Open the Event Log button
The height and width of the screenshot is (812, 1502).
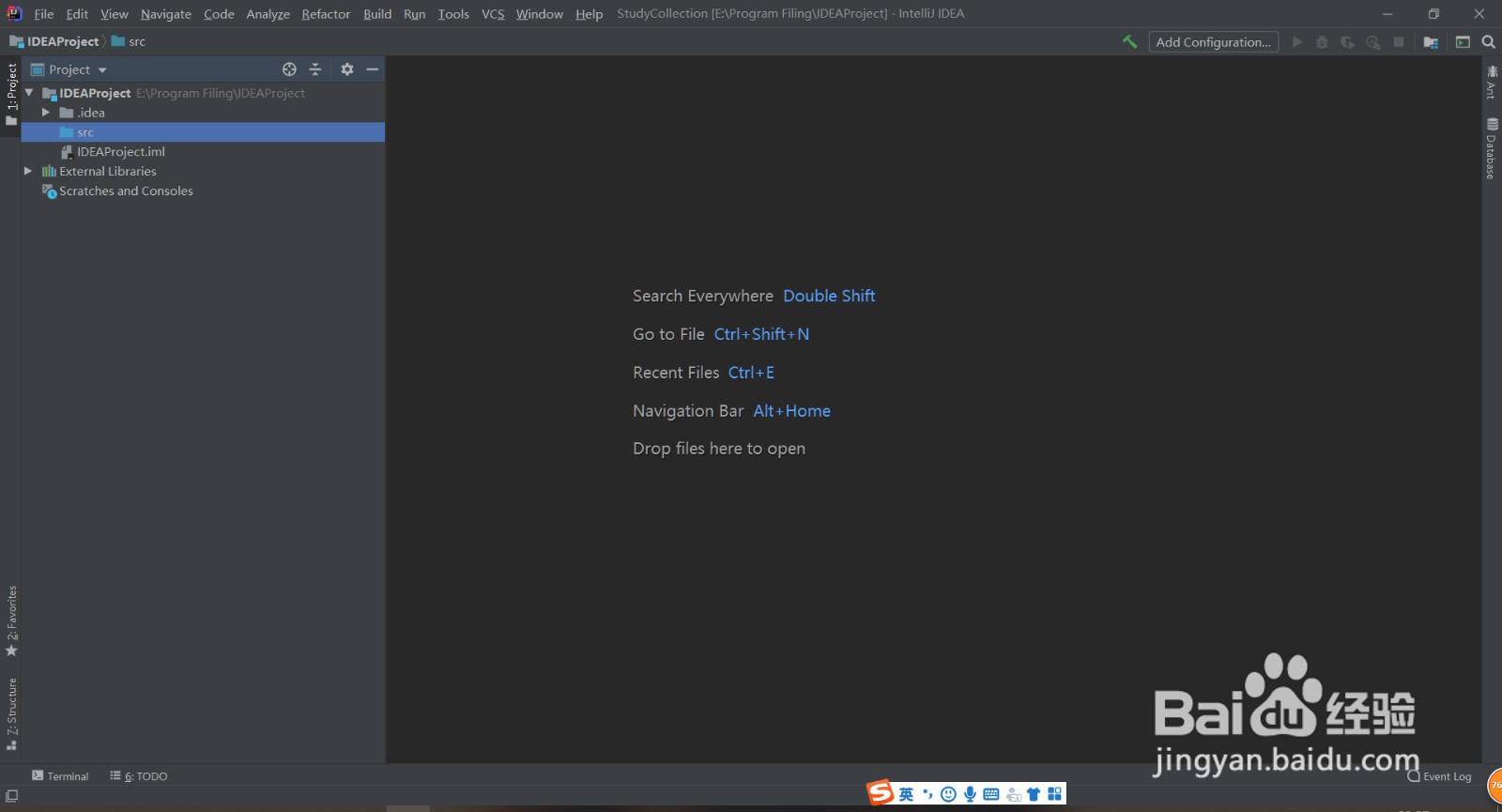(x=1439, y=776)
